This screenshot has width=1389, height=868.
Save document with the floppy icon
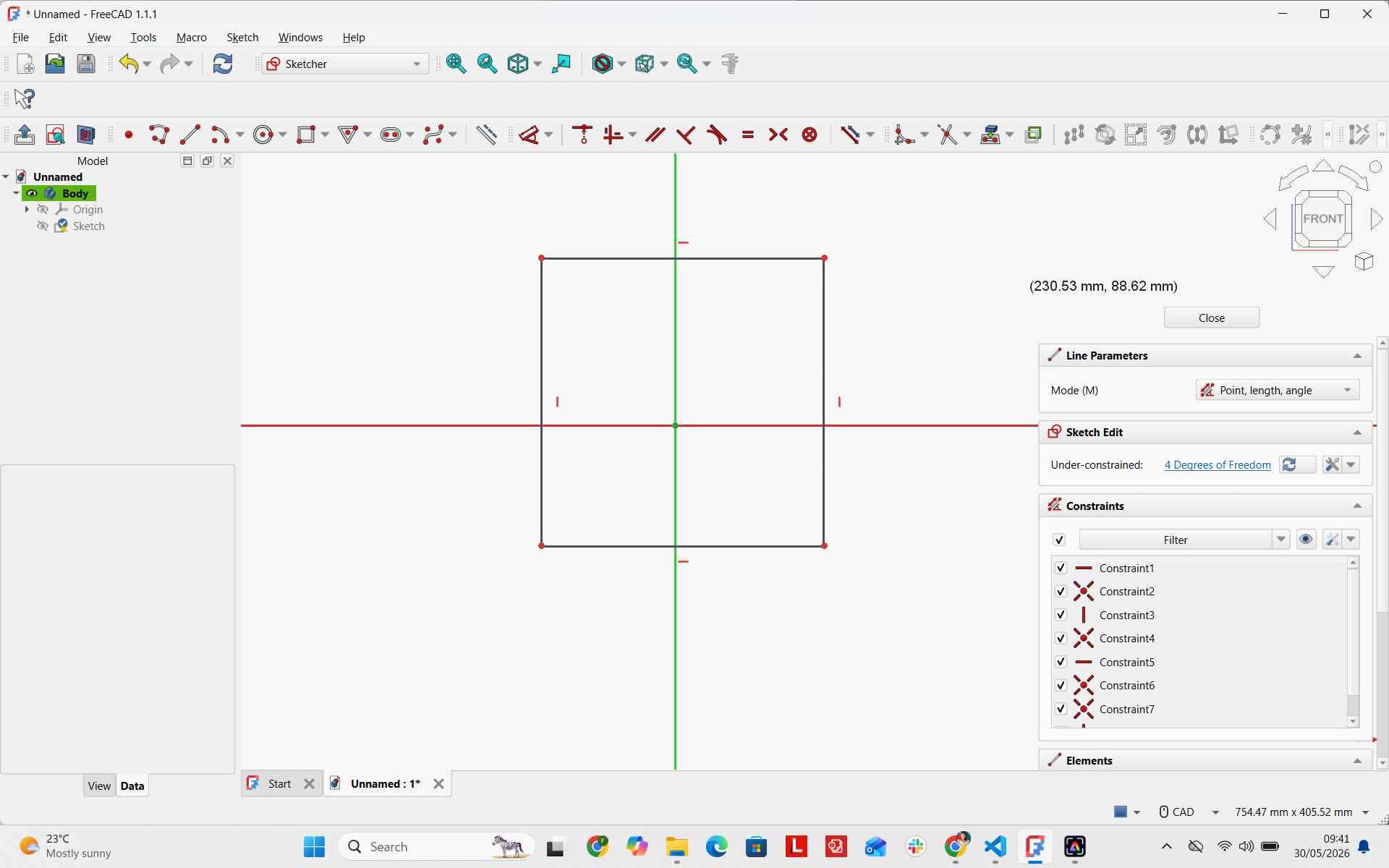86,64
